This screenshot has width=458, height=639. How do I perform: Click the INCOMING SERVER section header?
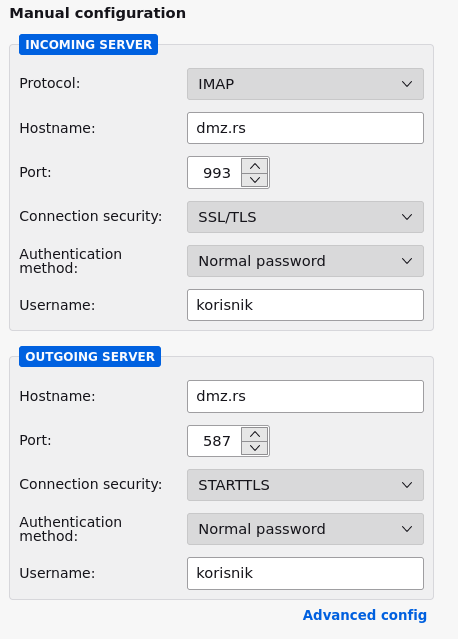(88, 44)
